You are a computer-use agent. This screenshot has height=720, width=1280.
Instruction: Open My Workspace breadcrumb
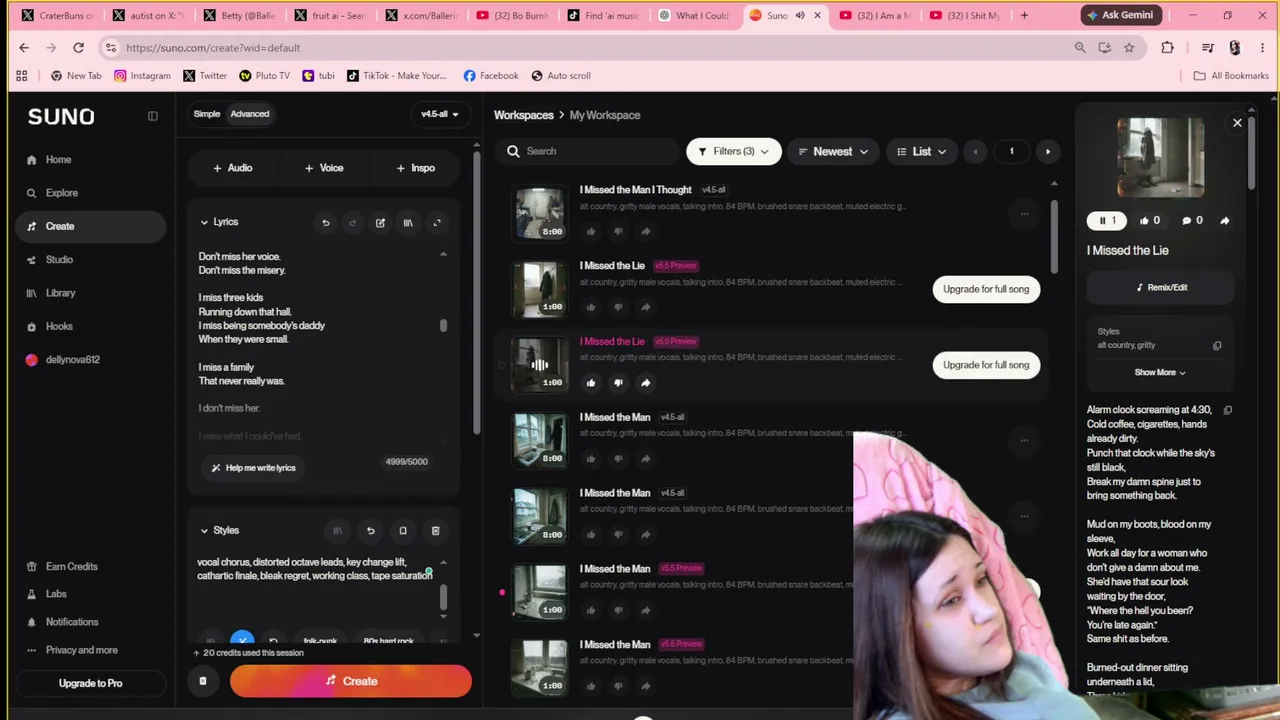[605, 116]
